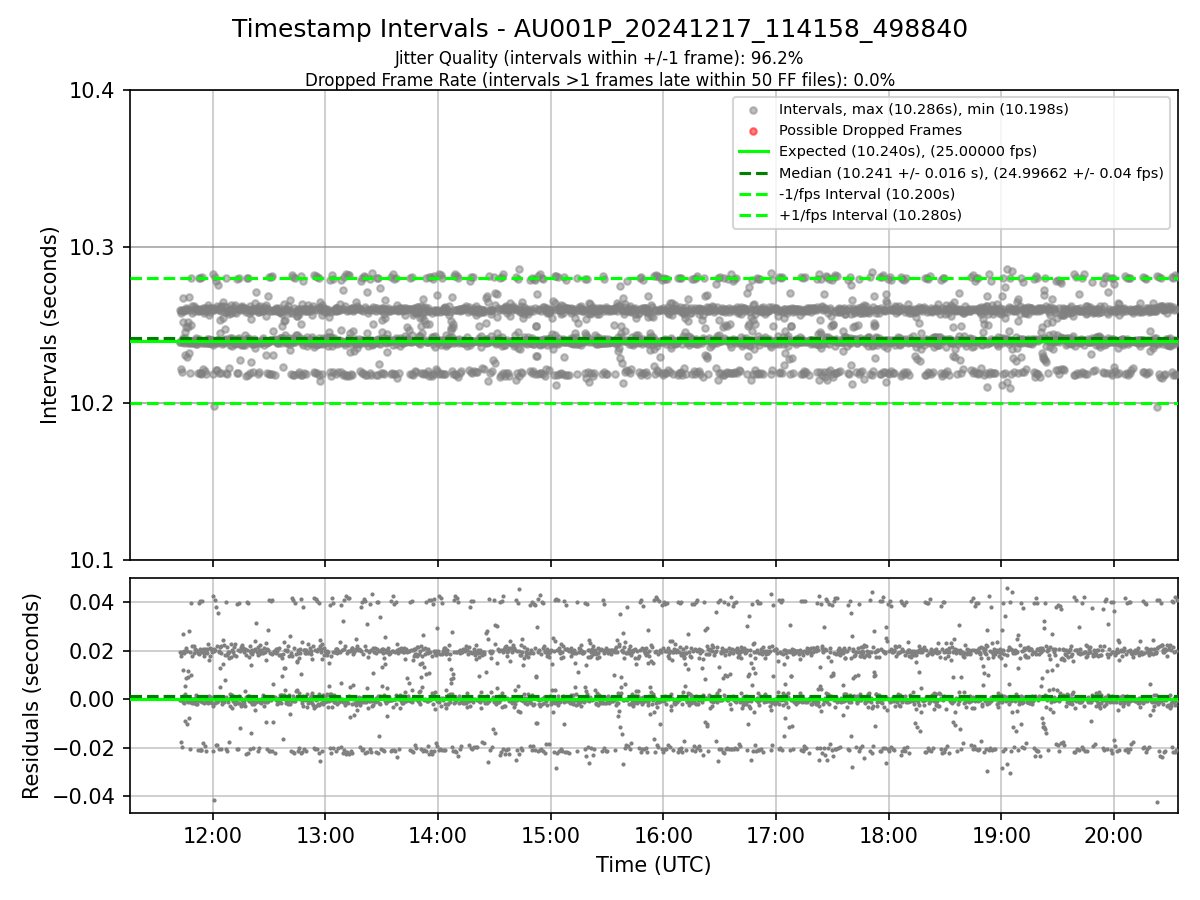Click the 15:00 time tick label
This screenshot has width=1200, height=900.
[x=550, y=836]
